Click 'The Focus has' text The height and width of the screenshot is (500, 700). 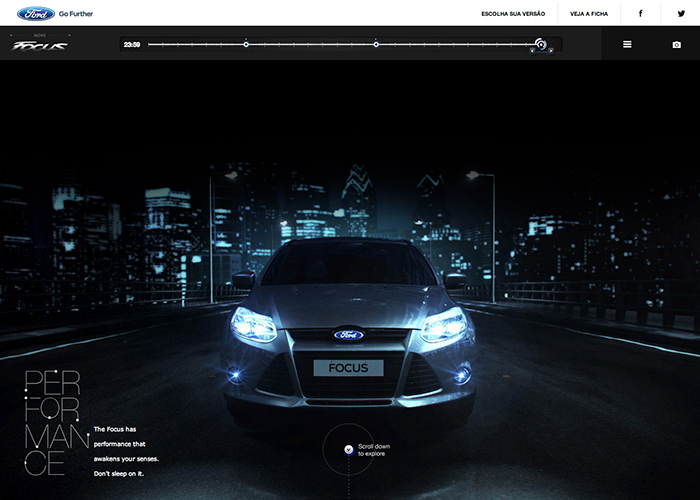click(115, 429)
